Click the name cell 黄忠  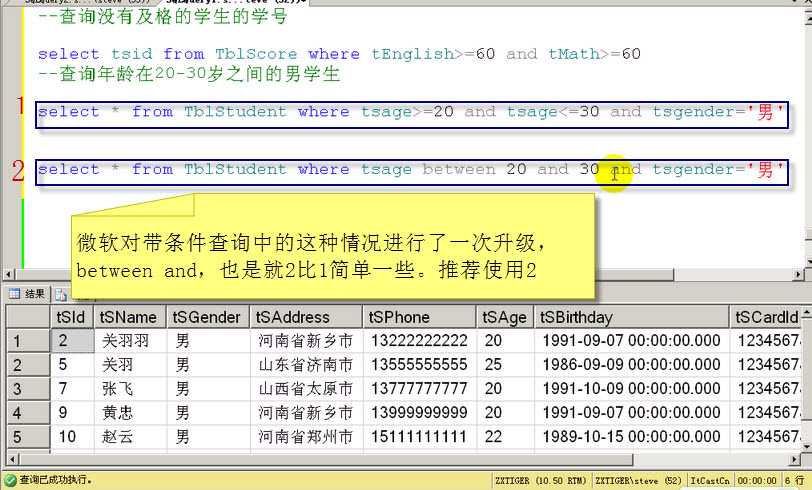click(130, 413)
